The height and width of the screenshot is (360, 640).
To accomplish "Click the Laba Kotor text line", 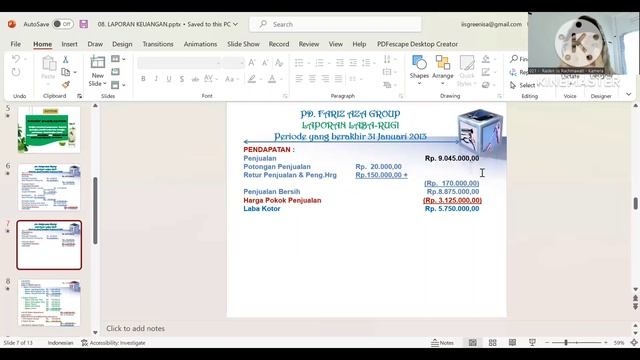I will point(262,209).
